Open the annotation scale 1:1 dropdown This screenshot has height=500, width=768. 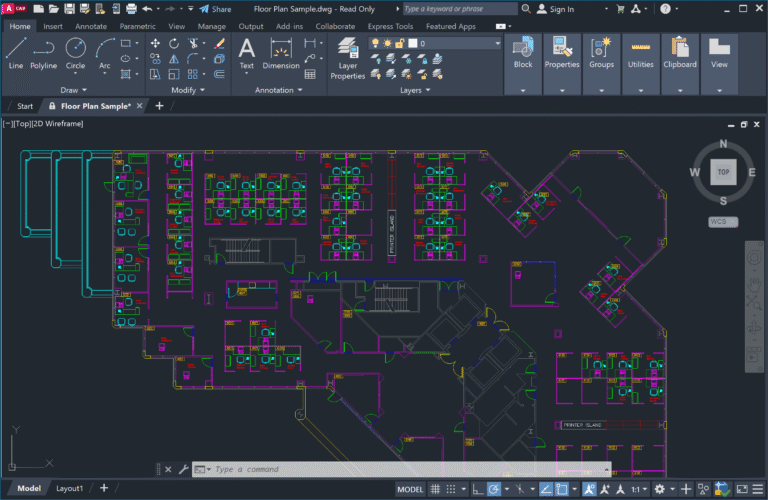coord(639,489)
